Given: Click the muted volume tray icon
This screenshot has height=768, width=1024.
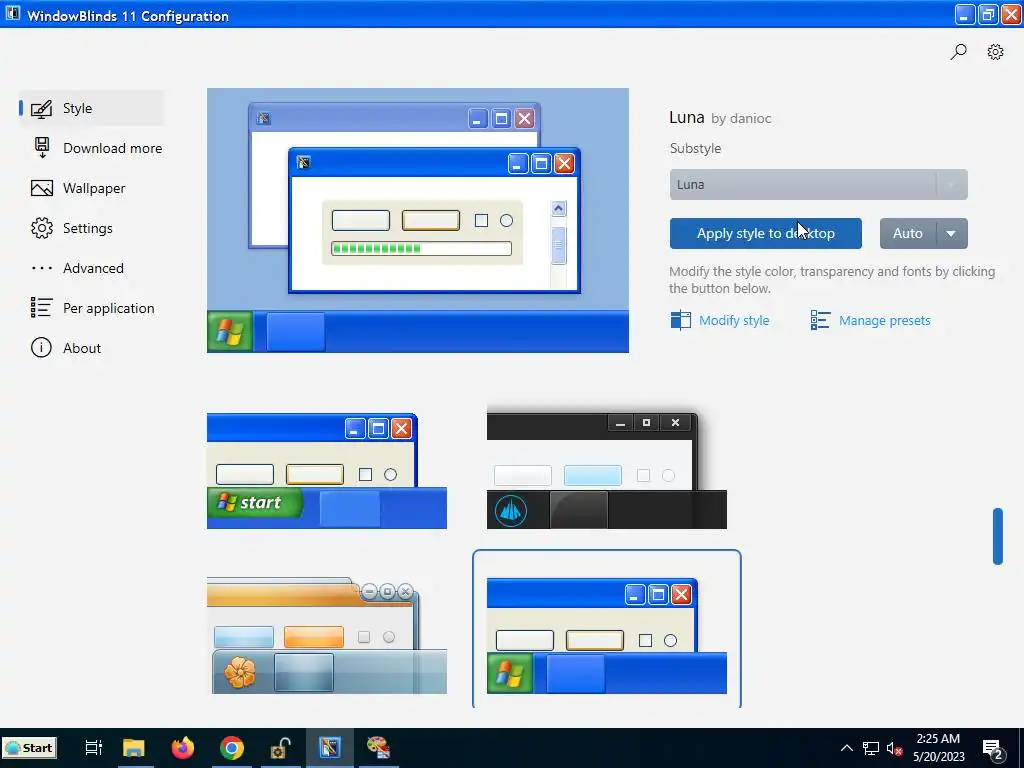Looking at the screenshot, I should (x=894, y=748).
